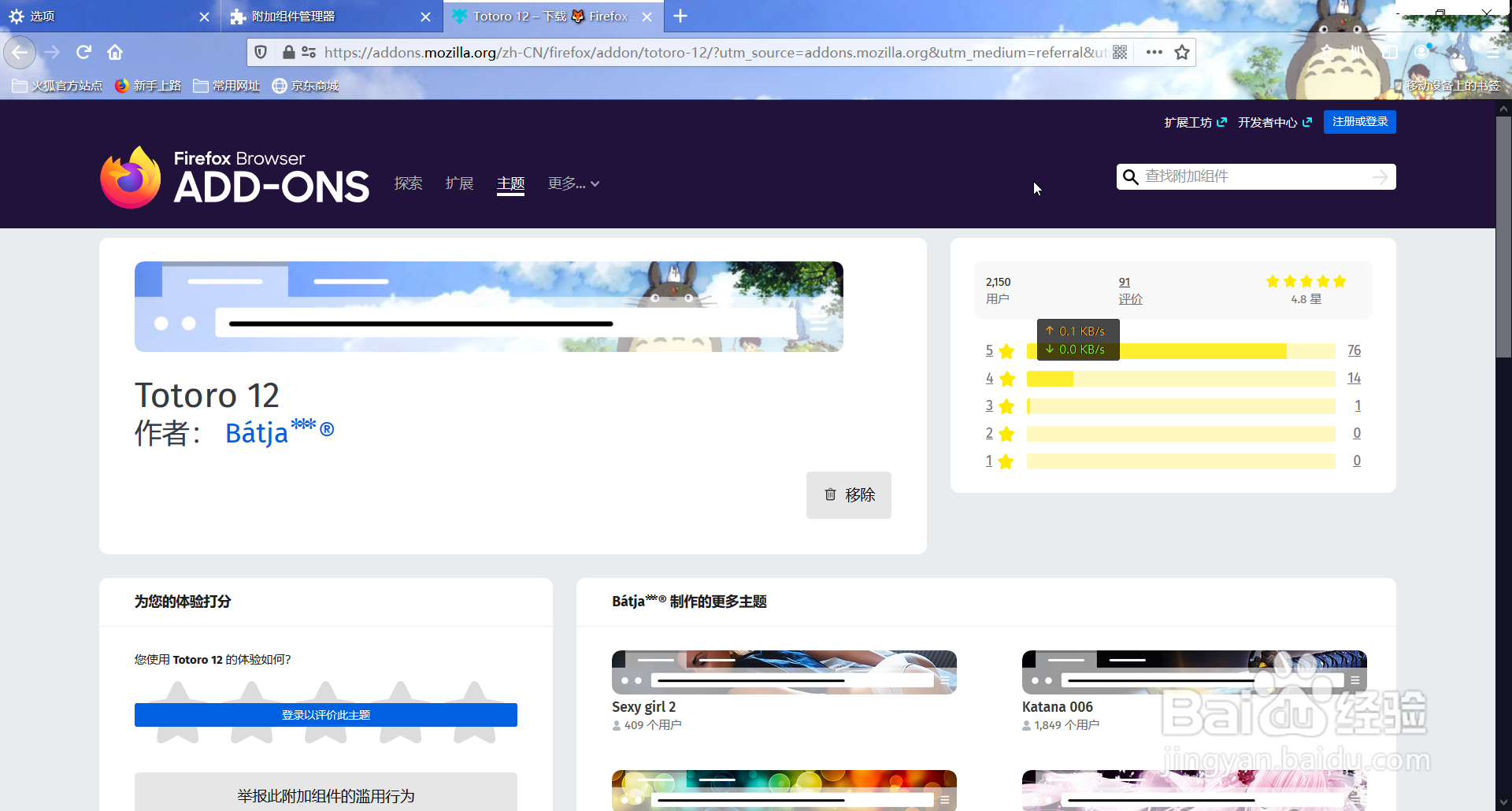
Task: Click 注册或登录 button
Action: 1359,121
